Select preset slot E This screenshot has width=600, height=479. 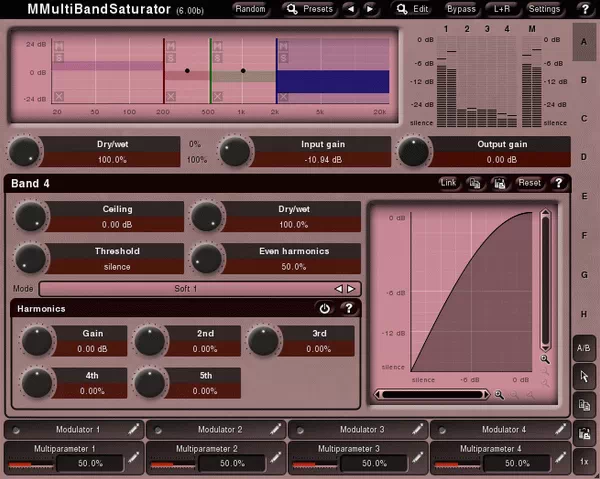point(584,197)
